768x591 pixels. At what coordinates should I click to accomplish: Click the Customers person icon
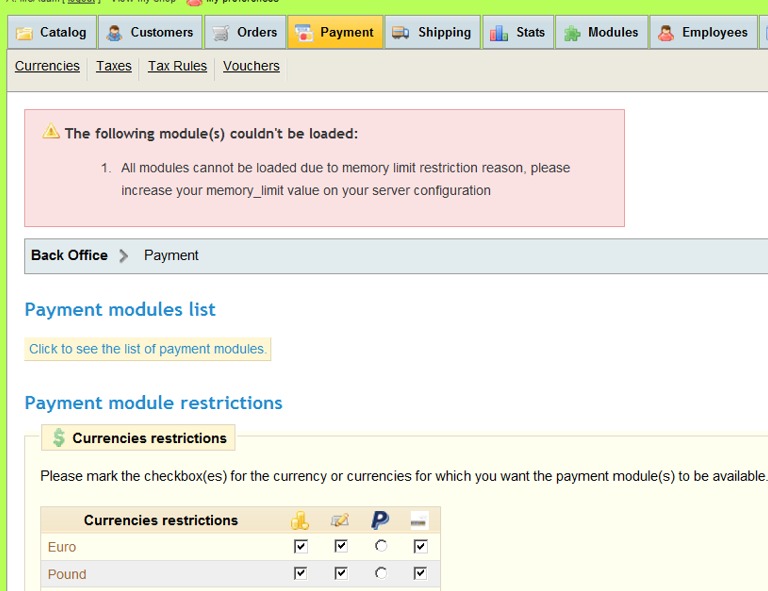coord(114,33)
